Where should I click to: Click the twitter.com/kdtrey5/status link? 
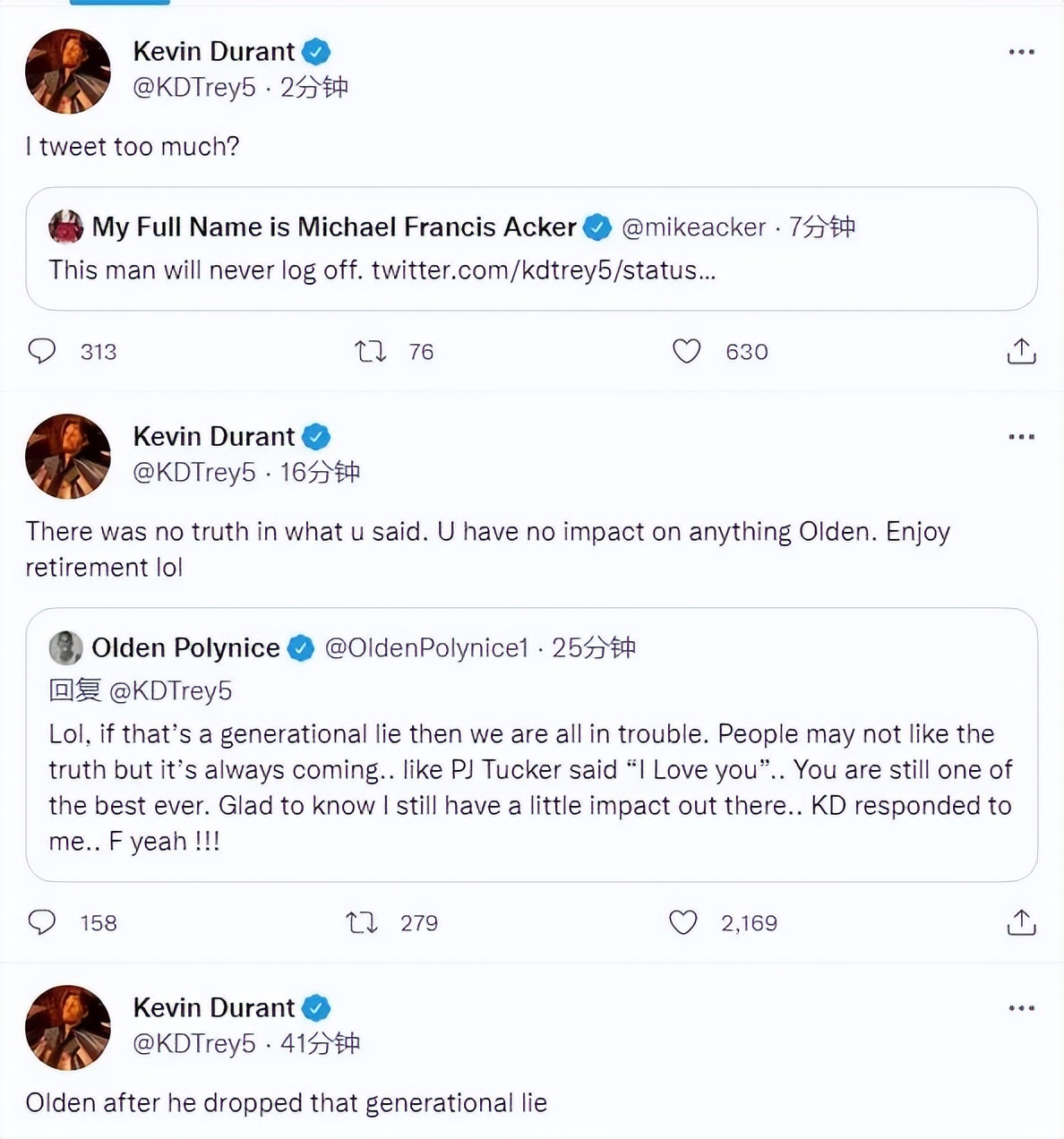click(x=544, y=270)
